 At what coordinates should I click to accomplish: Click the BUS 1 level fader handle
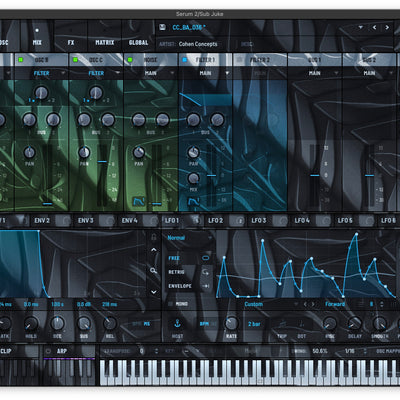point(315,175)
